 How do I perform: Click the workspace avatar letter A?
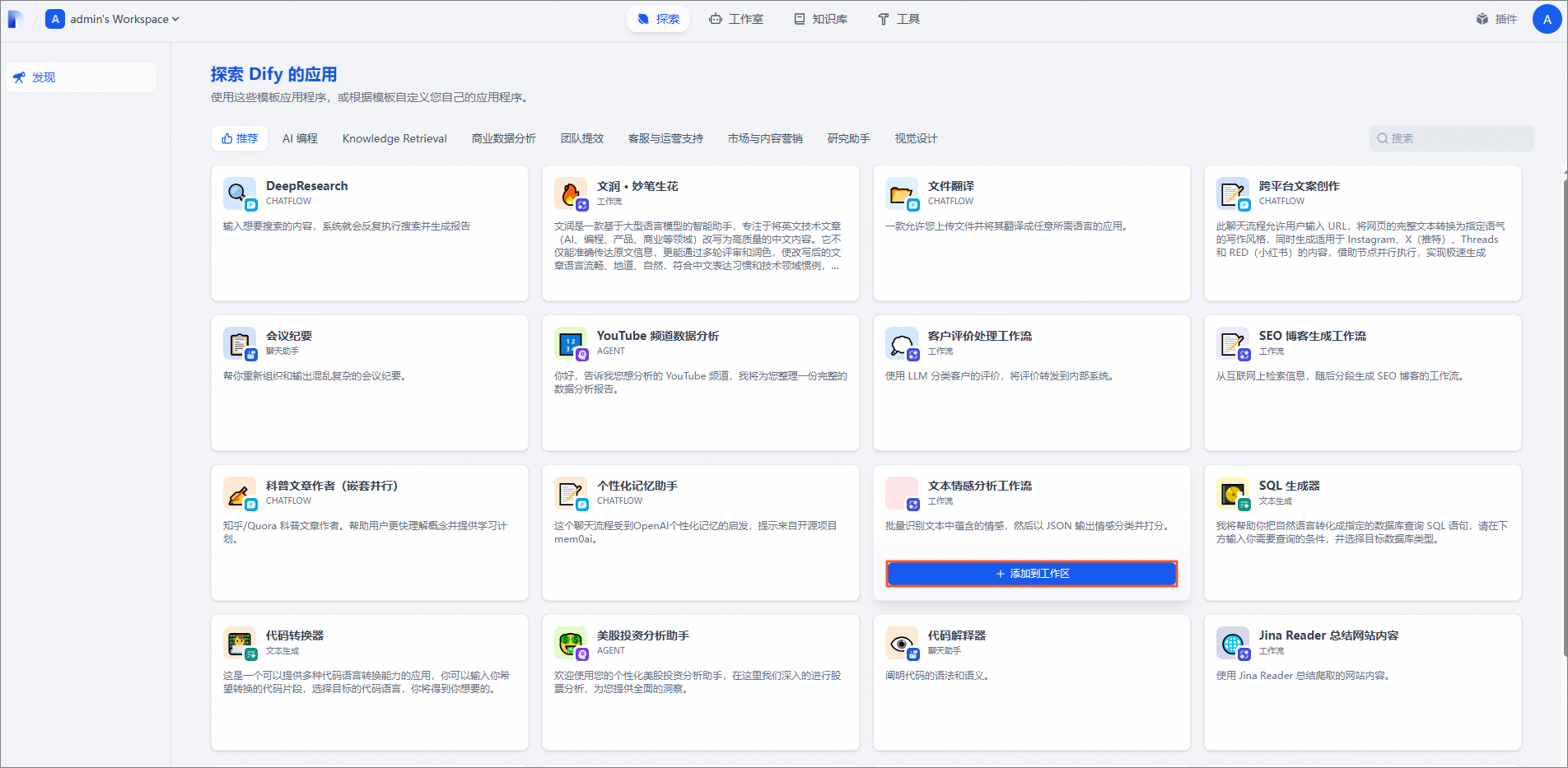55,19
